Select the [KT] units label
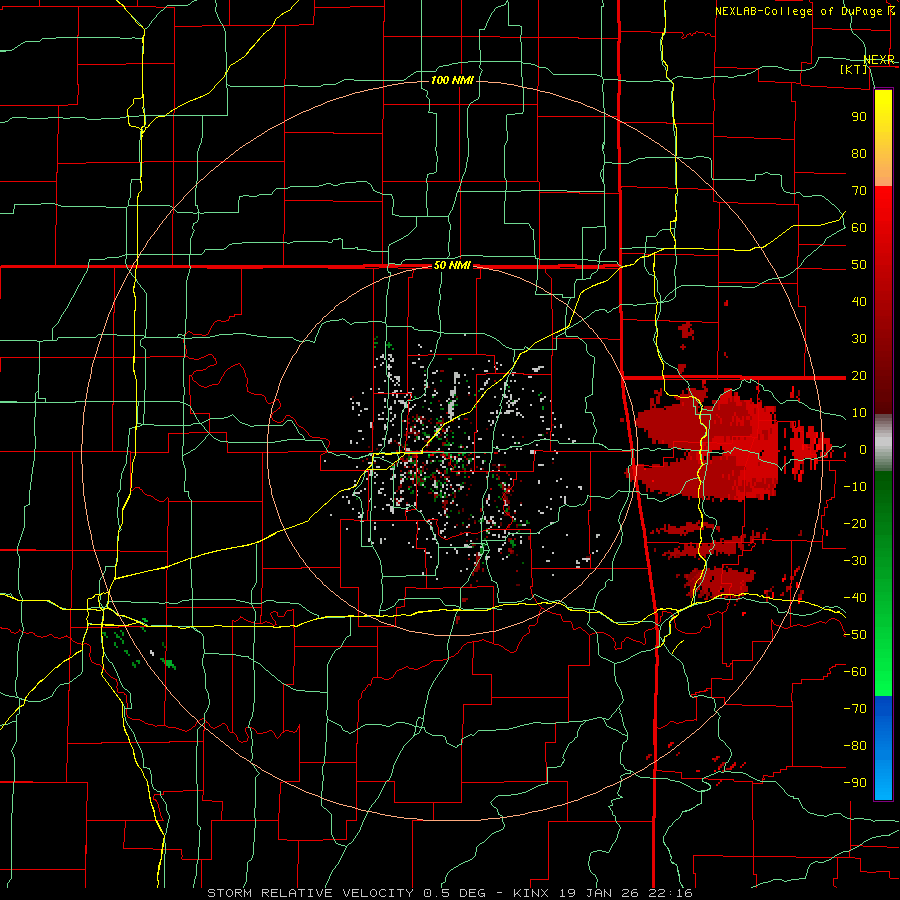 854,69
